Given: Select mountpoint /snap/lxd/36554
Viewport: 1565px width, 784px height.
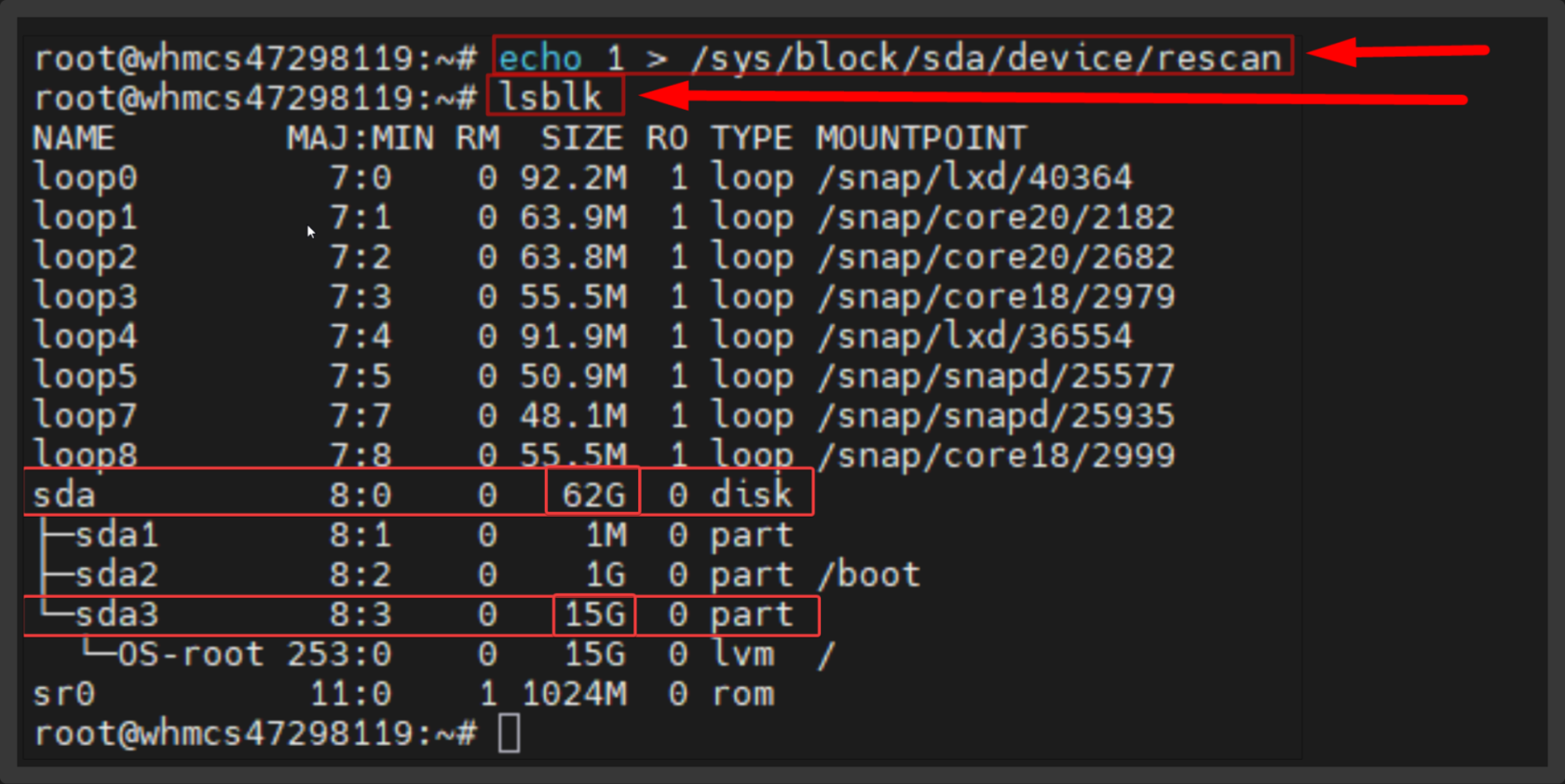Looking at the screenshot, I should 974,336.
